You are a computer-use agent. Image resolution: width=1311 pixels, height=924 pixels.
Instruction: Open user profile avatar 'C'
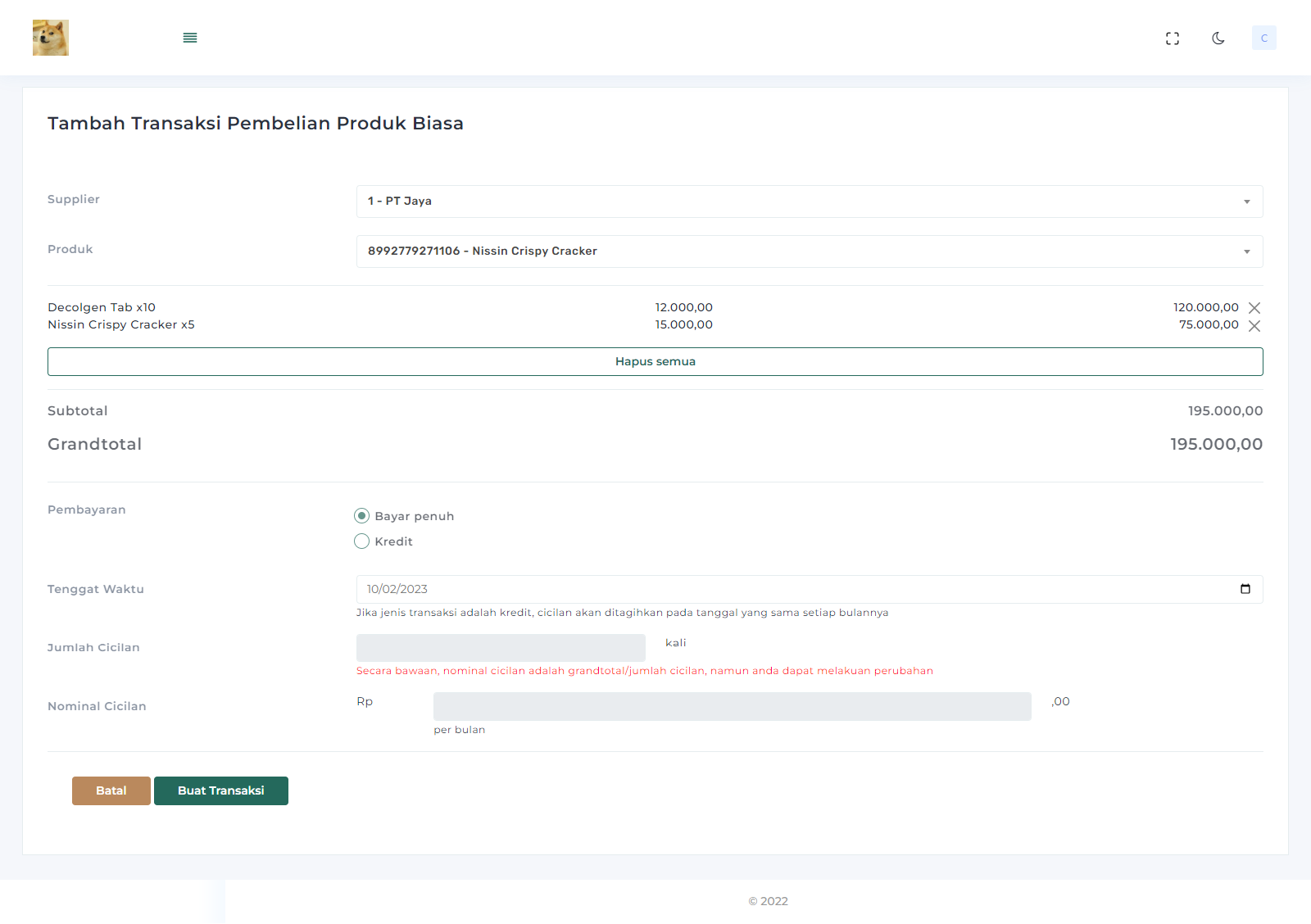click(x=1263, y=38)
